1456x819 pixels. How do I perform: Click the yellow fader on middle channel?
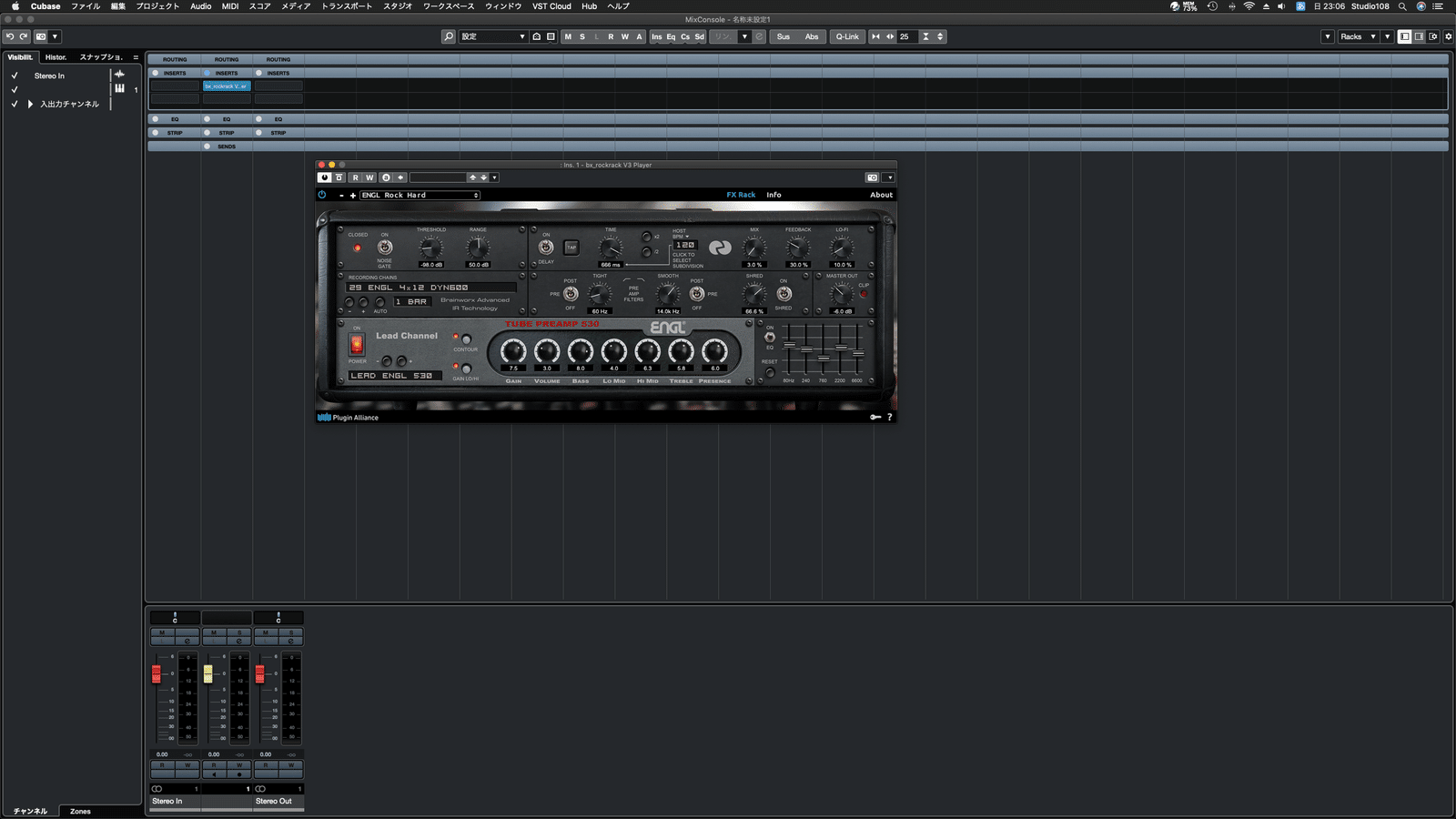tap(207, 673)
